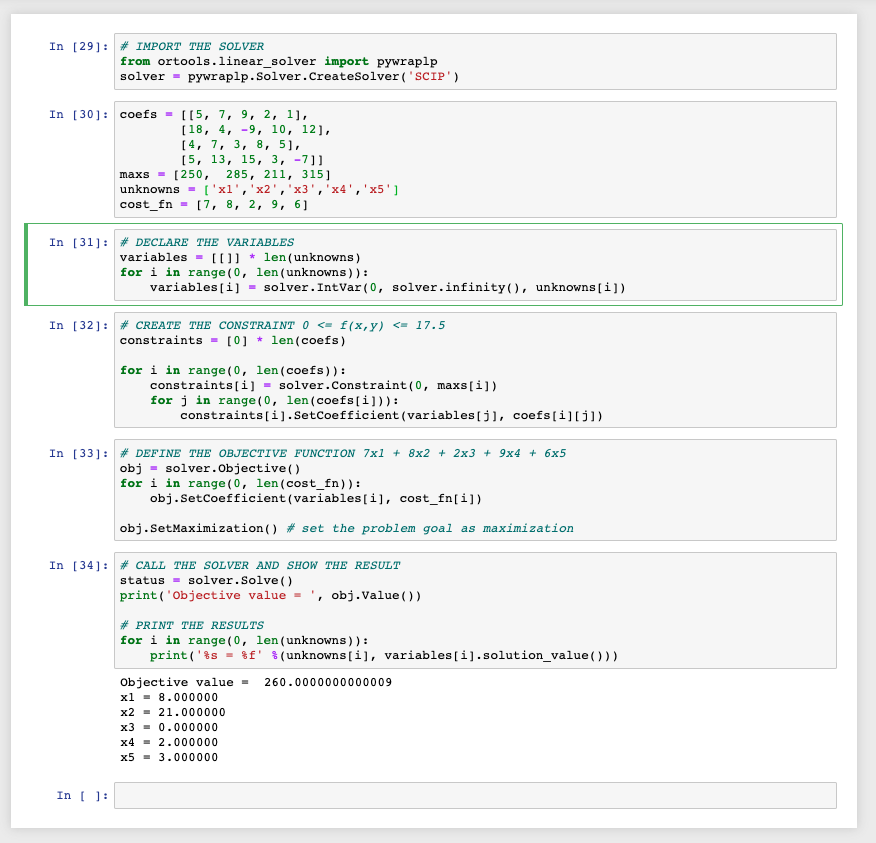Click the 'In [32]:' prompt label

(x=79, y=325)
